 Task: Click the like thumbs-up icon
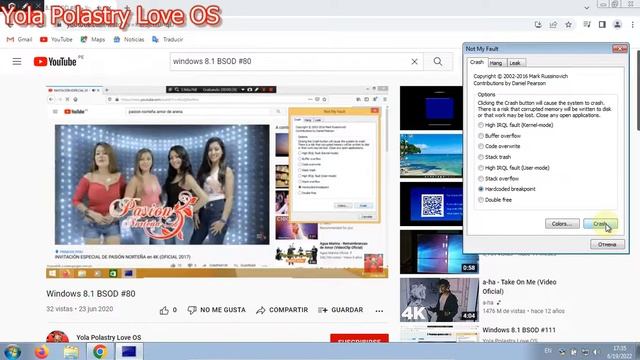pyautogui.click(x=164, y=311)
